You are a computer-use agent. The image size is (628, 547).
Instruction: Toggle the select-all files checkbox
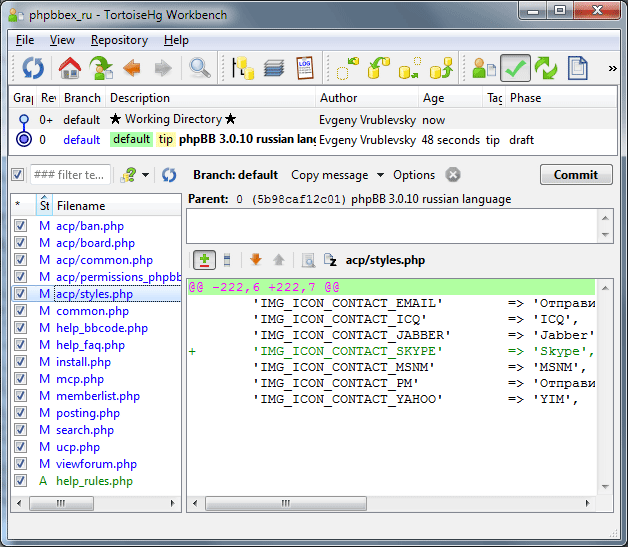pyautogui.click(x=18, y=175)
